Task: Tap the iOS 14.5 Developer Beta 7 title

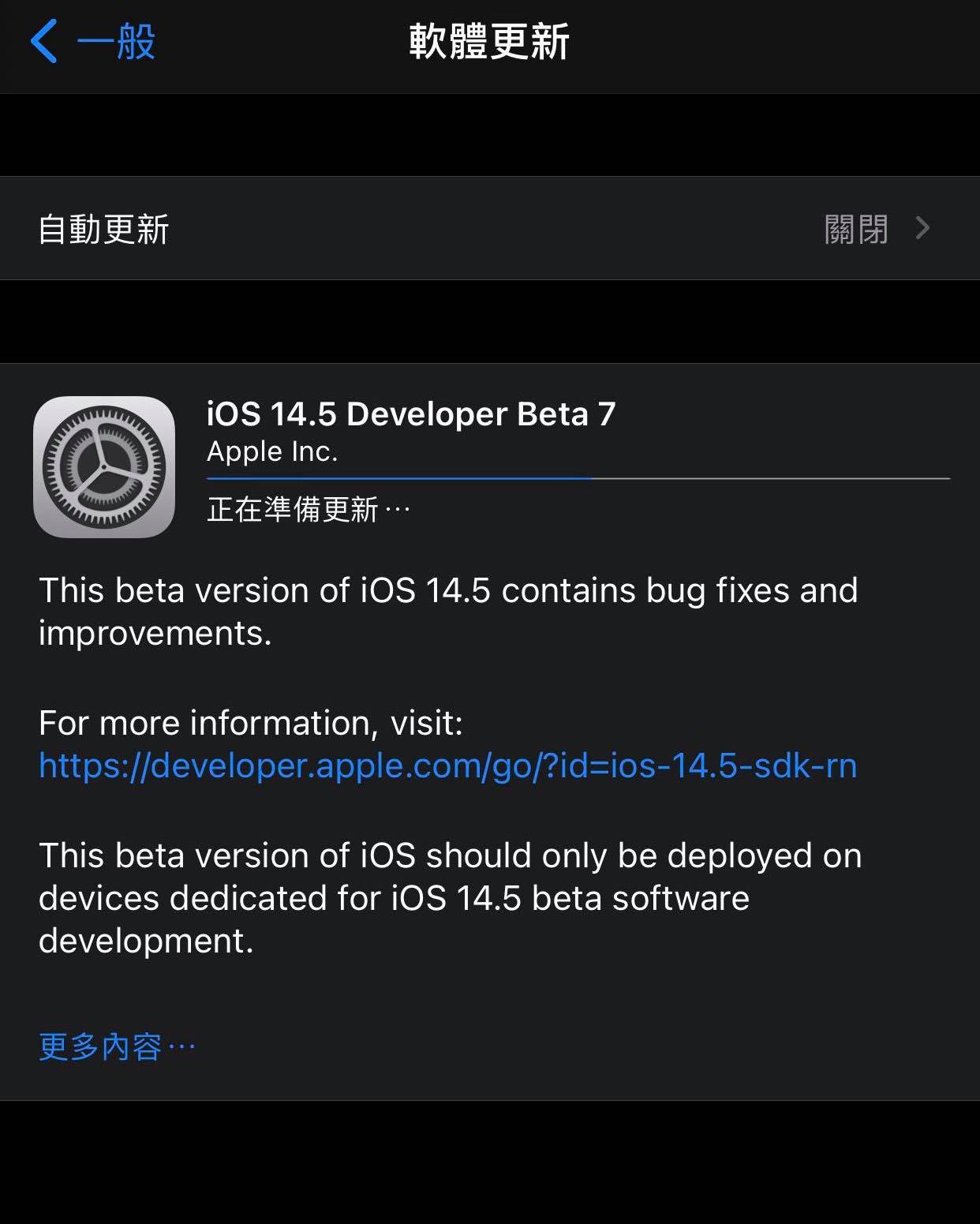Action: click(411, 414)
